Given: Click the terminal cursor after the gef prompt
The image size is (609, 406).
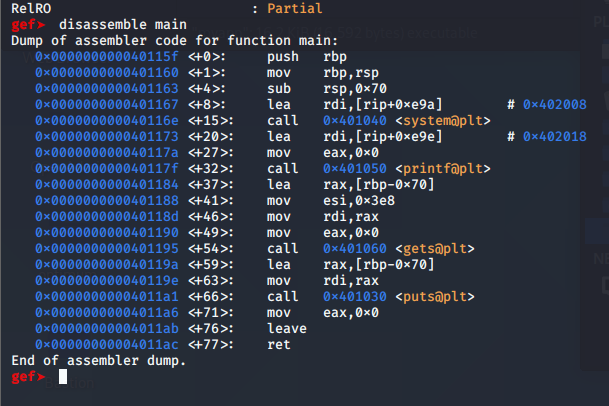Looking at the screenshot, I should (64, 377).
